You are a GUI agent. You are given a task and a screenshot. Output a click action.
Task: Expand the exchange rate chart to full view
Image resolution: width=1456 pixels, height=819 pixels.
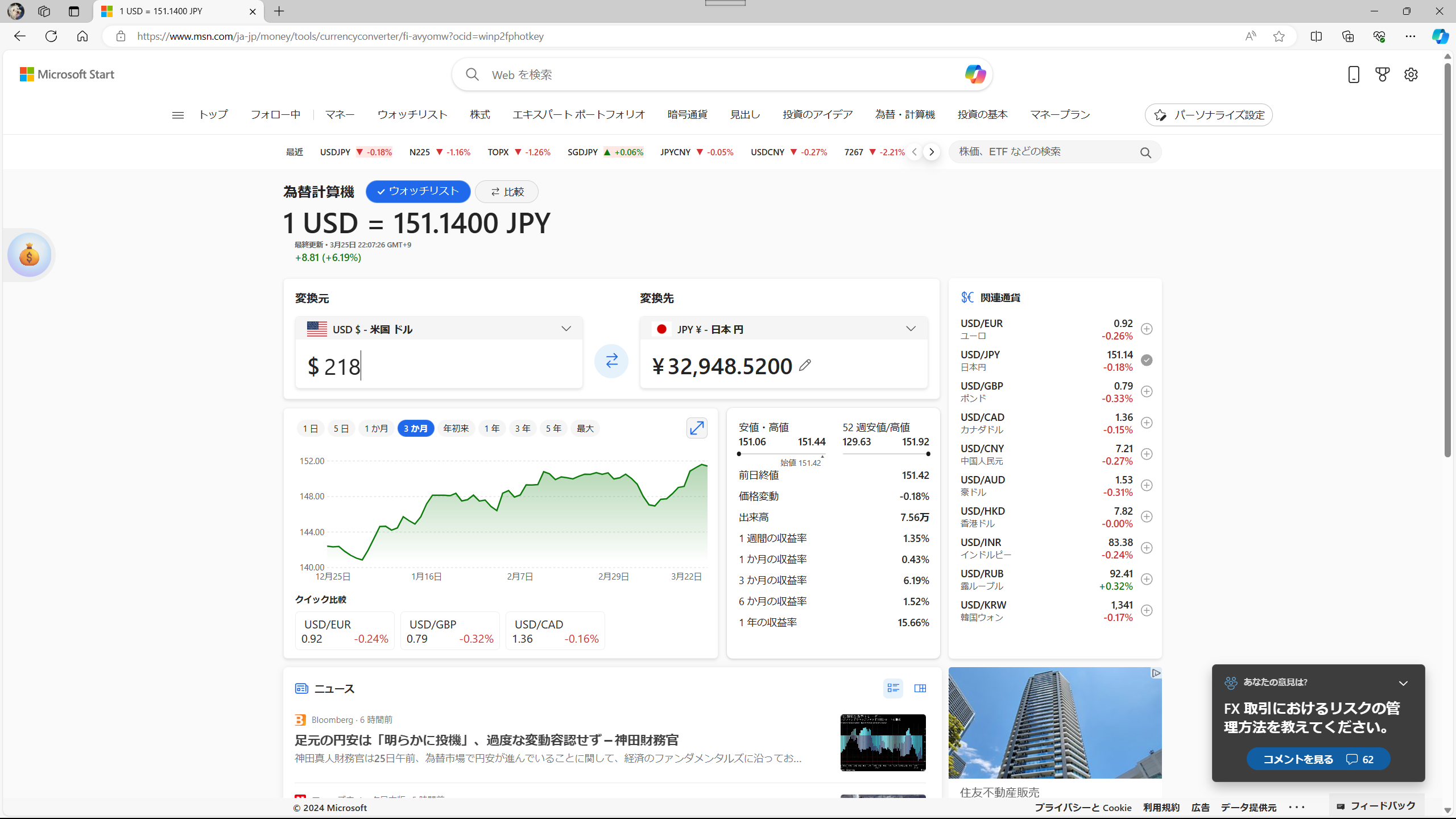697,428
